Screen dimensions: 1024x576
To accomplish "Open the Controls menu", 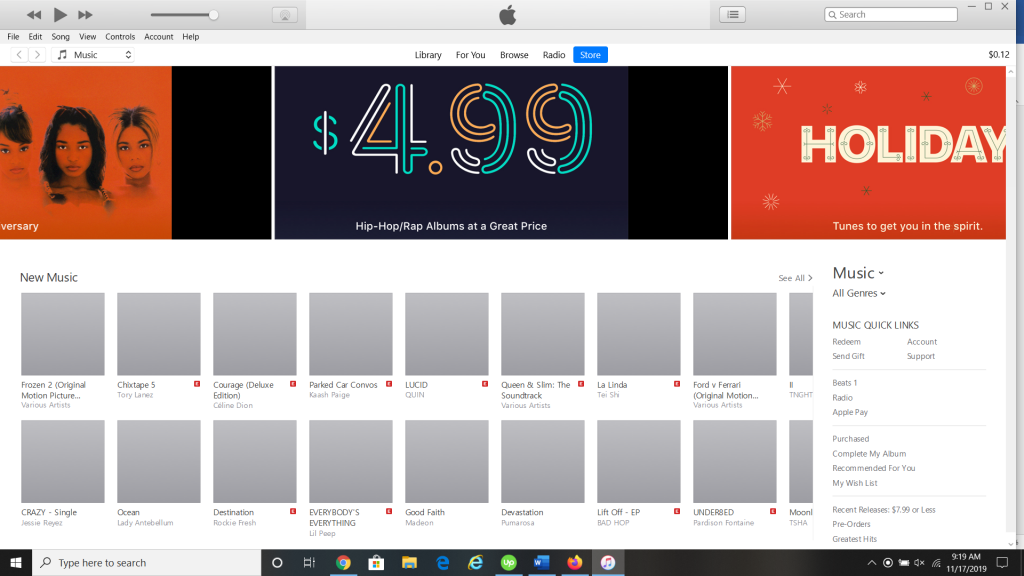I will coord(120,37).
